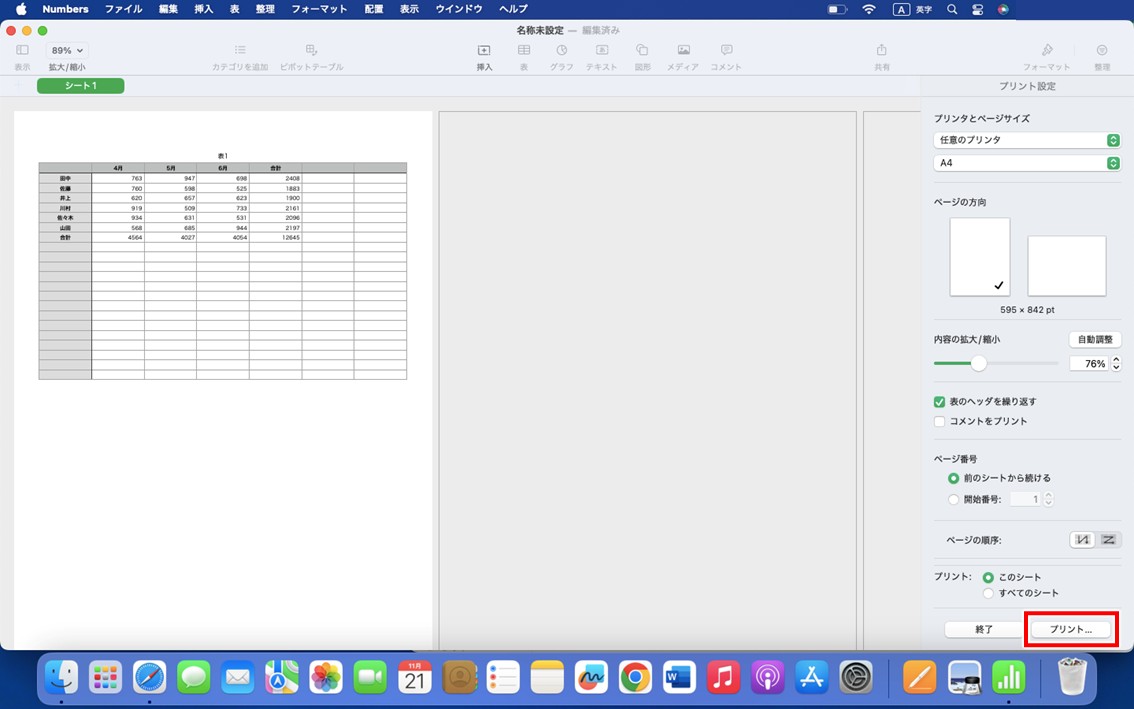
Task: Insert a text box with the テキスト icon
Action: [x=602, y=56]
